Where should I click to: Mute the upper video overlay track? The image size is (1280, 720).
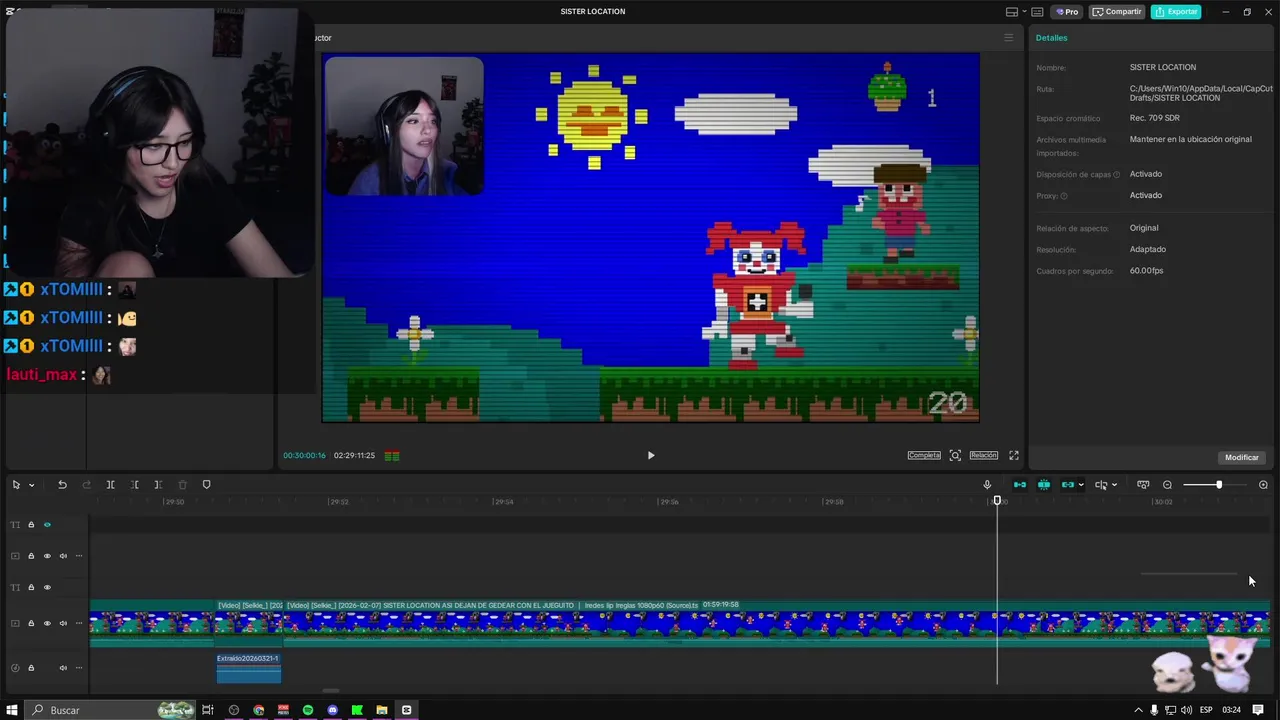[x=63, y=556]
